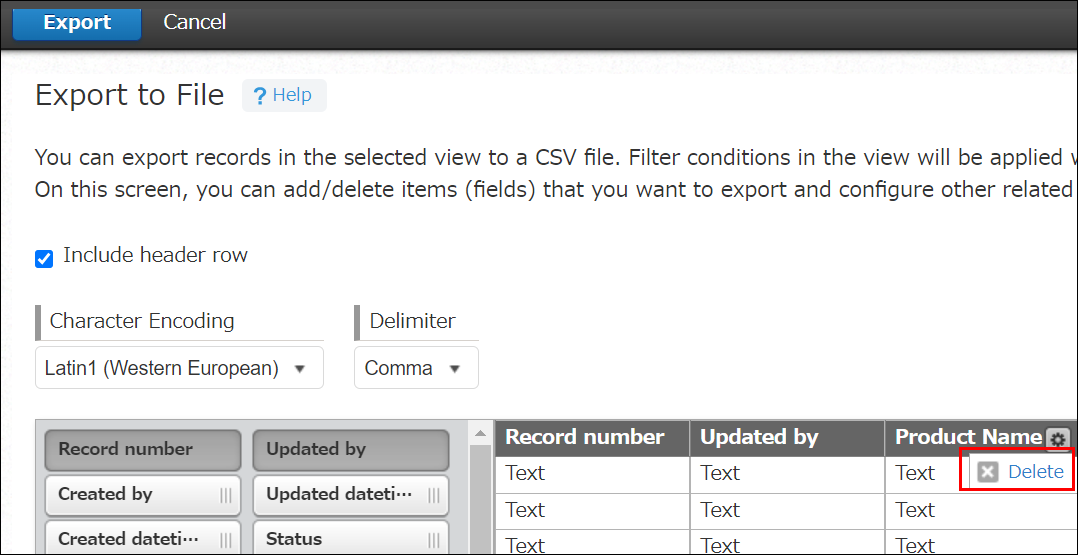Click the X icon beside Delete
This screenshot has height=555, width=1078.
(x=988, y=472)
